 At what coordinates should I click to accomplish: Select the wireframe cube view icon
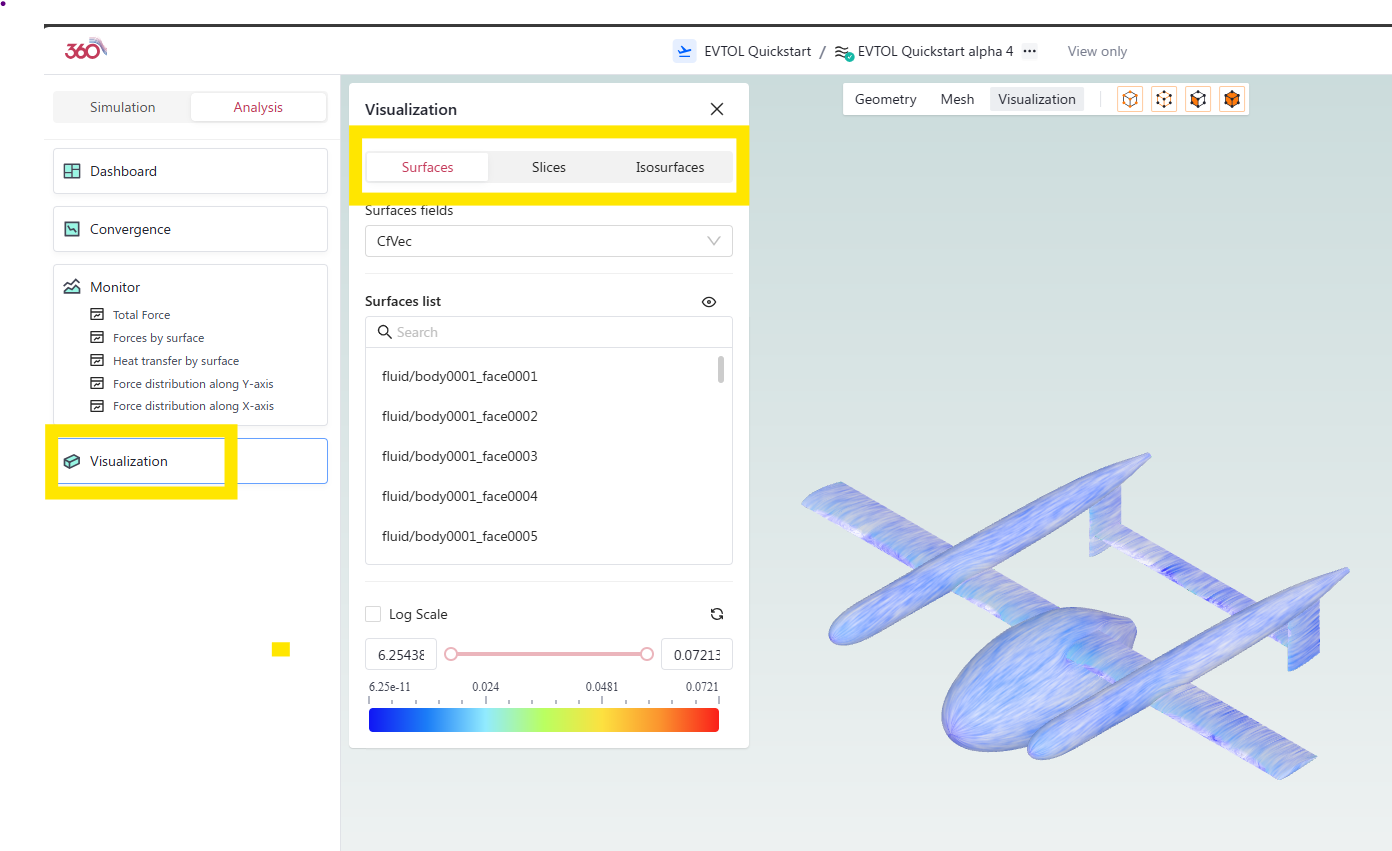point(1130,99)
